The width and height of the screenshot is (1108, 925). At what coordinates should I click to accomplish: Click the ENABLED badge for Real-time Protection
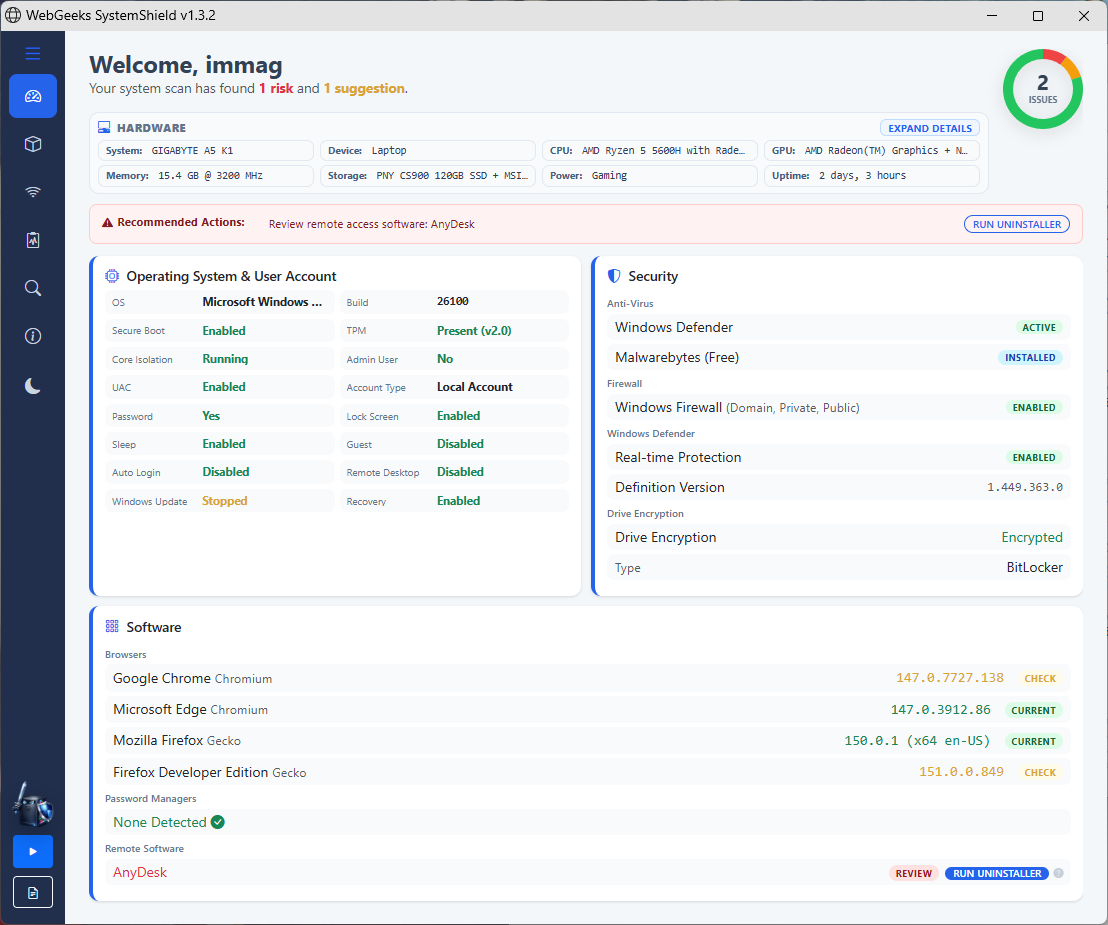pos(1034,458)
